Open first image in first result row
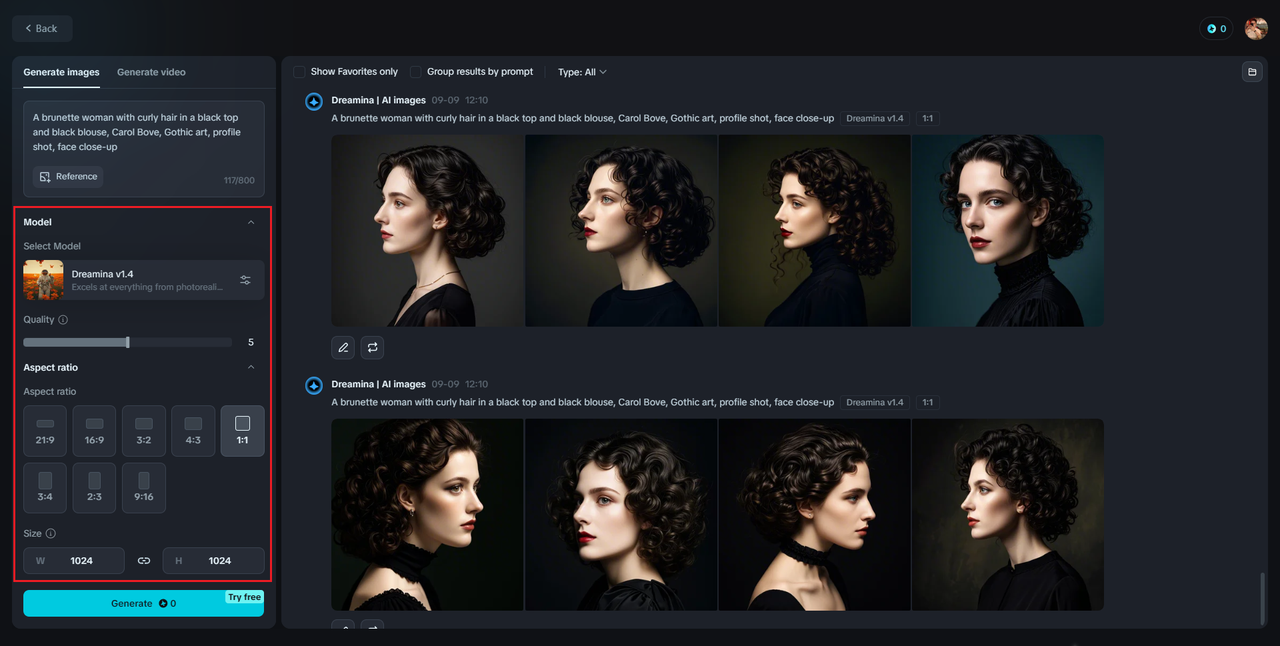 coord(428,231)
